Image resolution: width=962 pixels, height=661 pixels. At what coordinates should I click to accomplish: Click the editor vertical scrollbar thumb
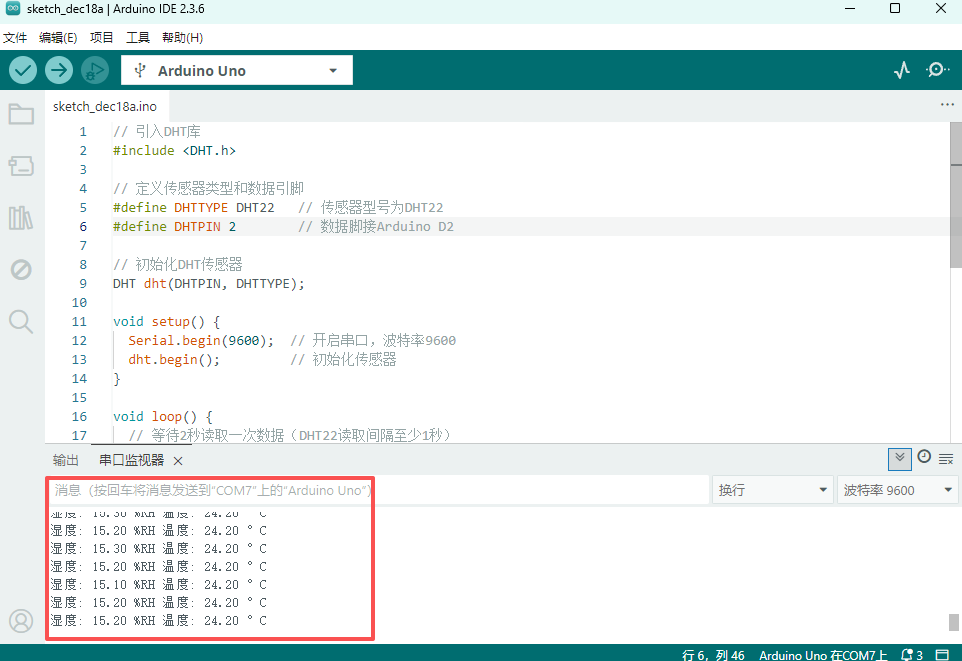click(x=956, y=196)
